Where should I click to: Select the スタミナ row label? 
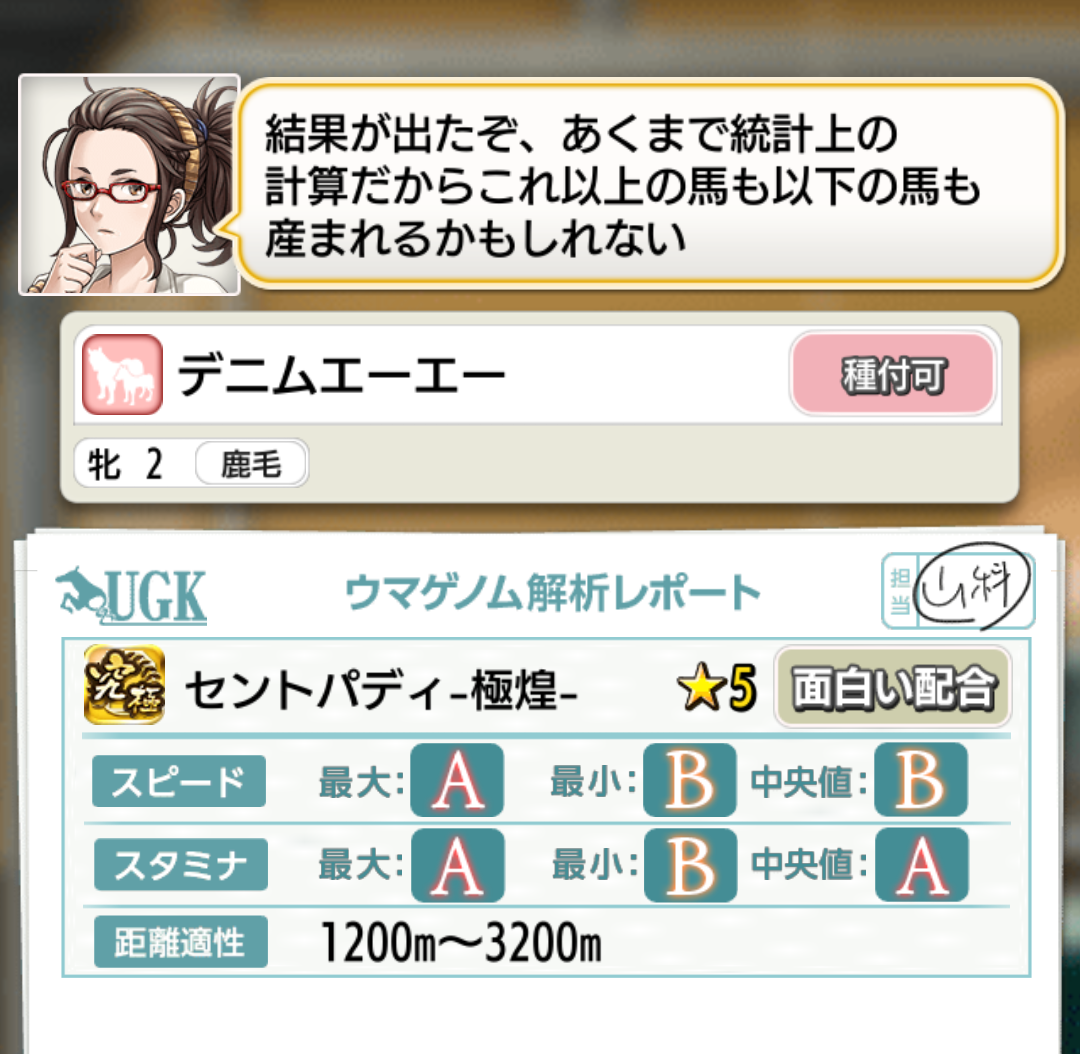click(180, 865)
